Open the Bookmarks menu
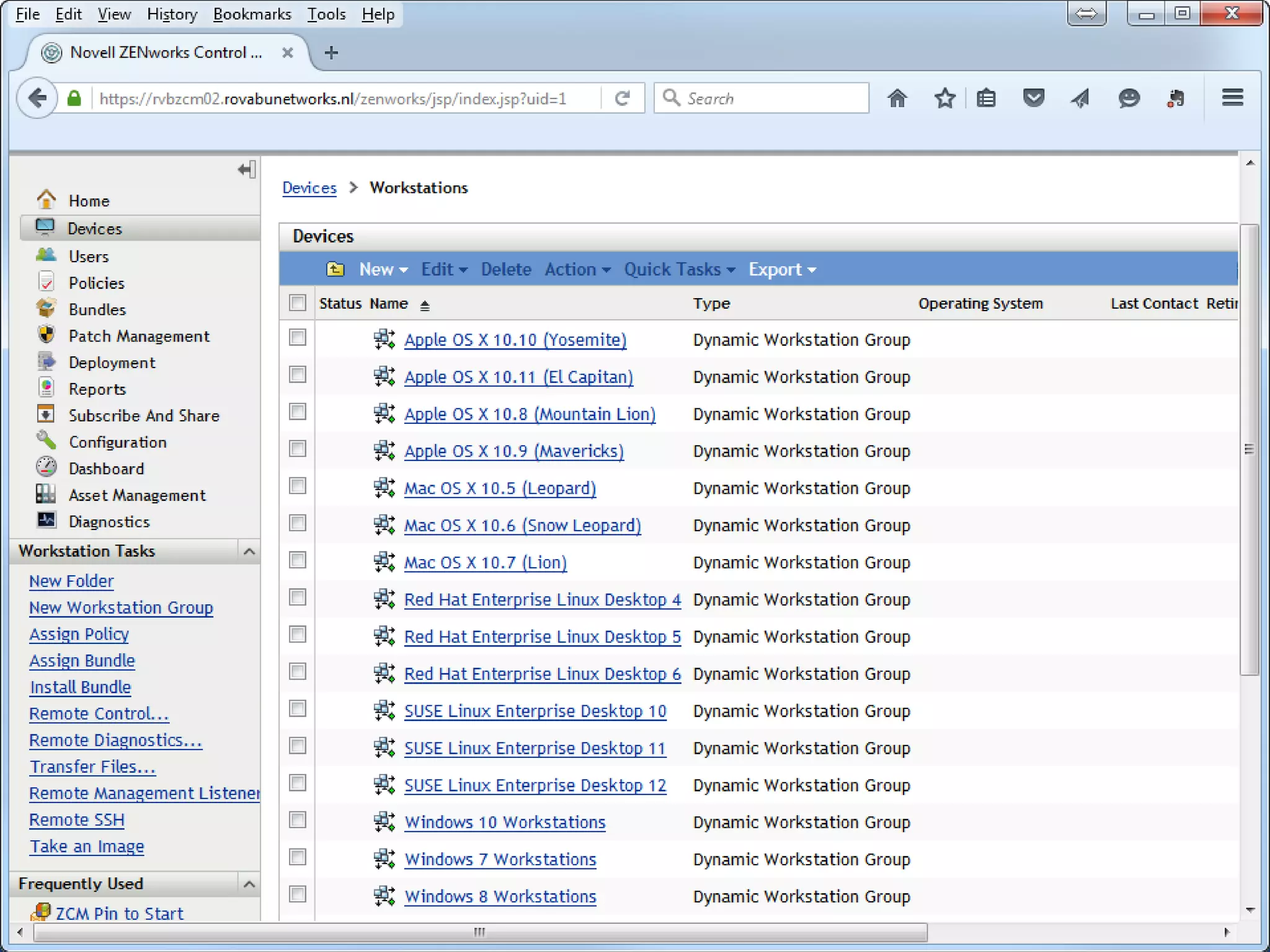Screen dimensions: 1270x952 pos(252,14)
